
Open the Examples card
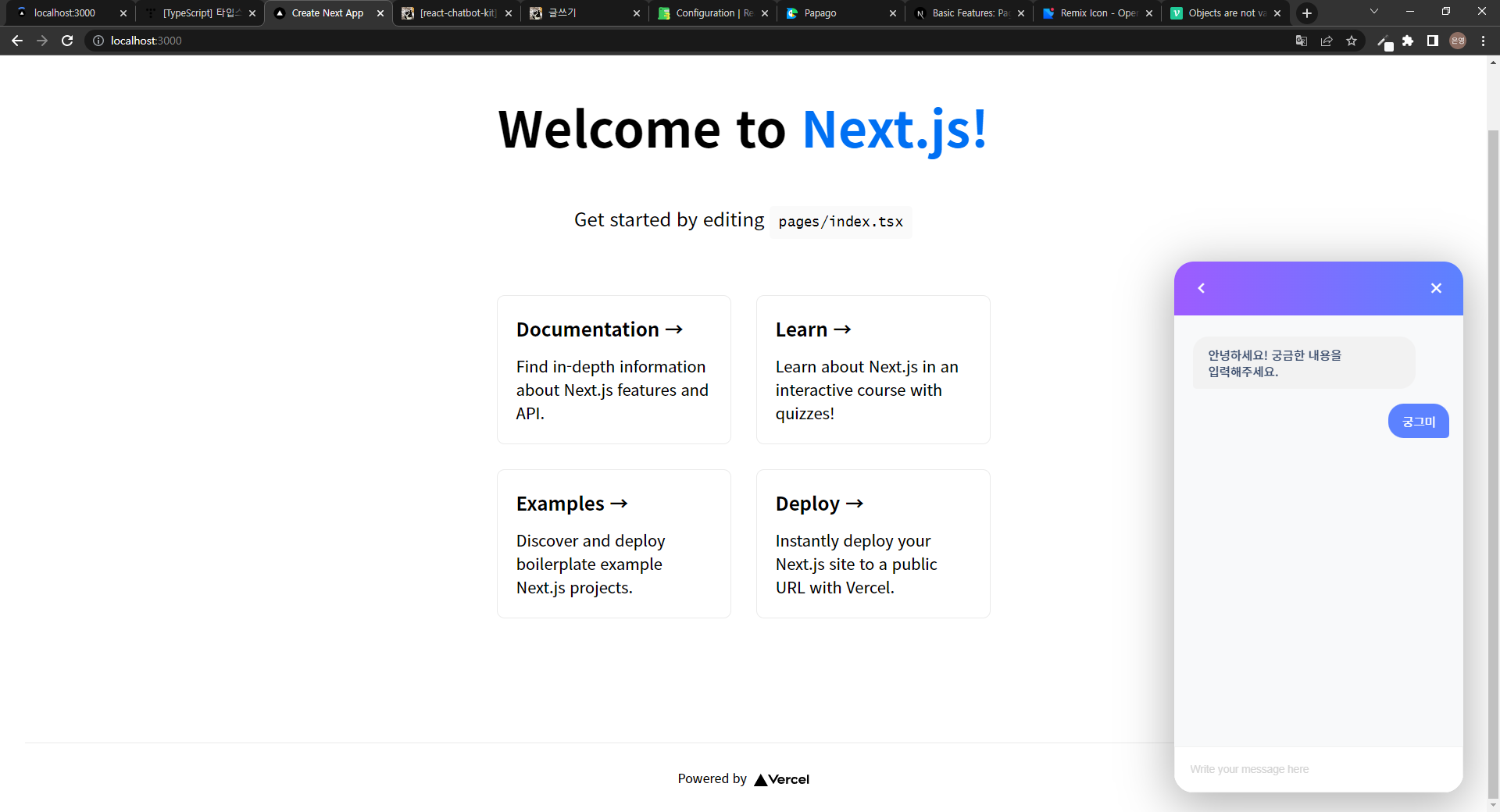pyautogui.click(x=614, y=543)
